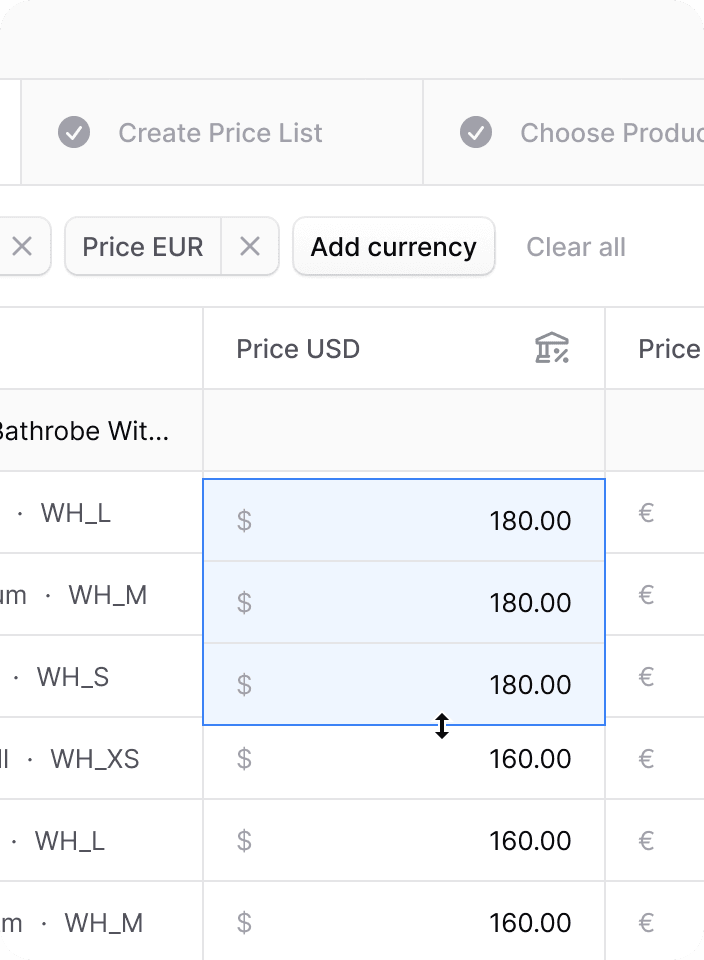Screen dimensions: 704x960
Task: Open the Create Price List step tab
Action: tap(222, 132)
